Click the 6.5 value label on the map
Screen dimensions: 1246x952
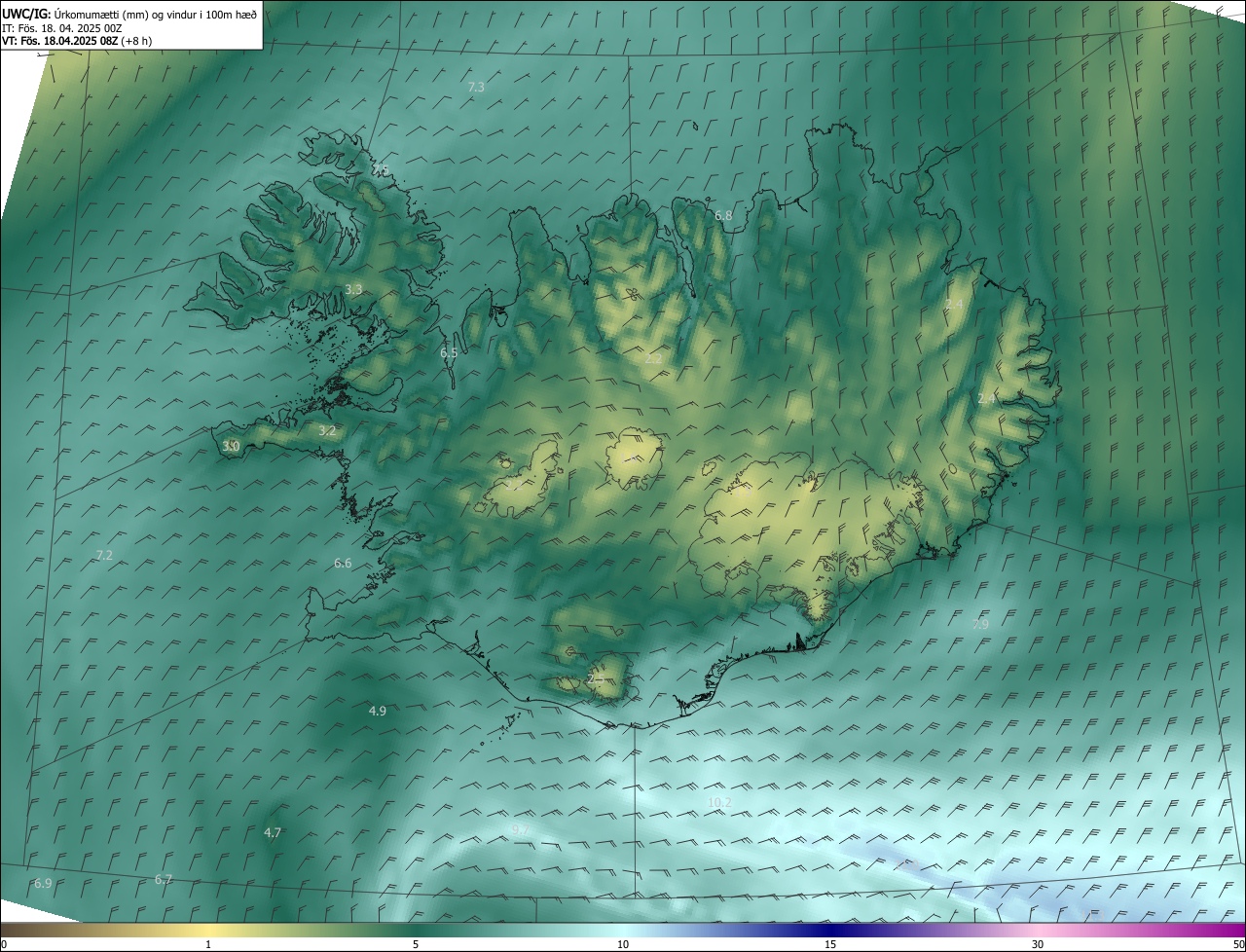(x=449, y=353)
